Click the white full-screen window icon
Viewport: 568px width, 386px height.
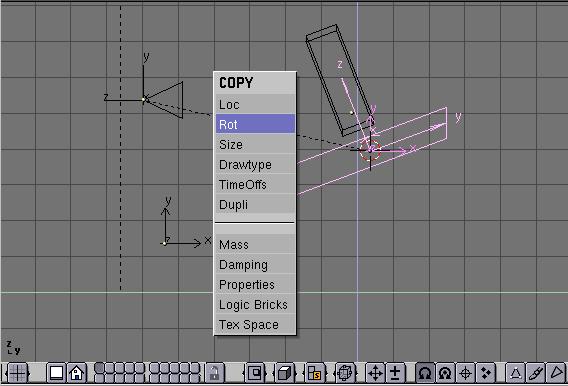click(56, 373)
